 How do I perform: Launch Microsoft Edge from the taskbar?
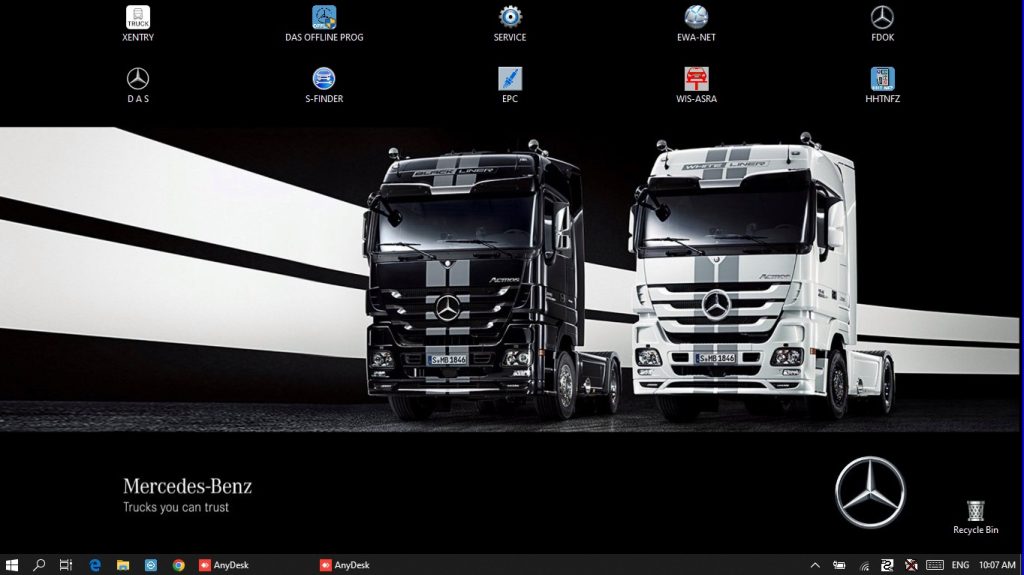click(x=95, y=565)
